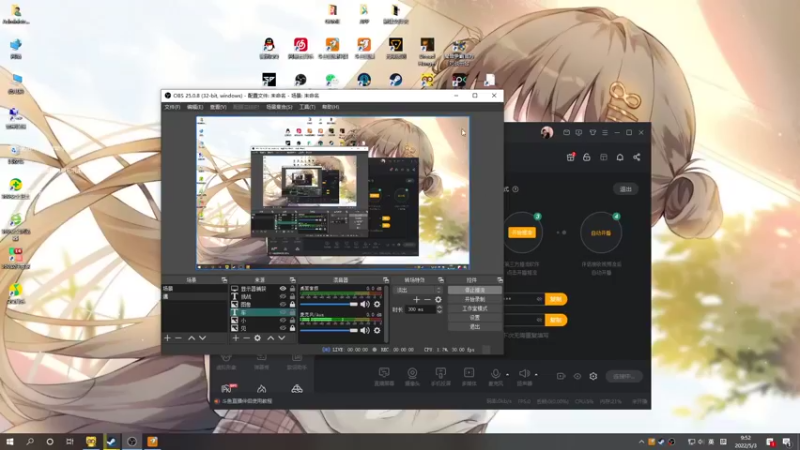Move the scene down with the Scenes down arrow
This screenshot has height=450, width=800.
[x=203, y=338]
